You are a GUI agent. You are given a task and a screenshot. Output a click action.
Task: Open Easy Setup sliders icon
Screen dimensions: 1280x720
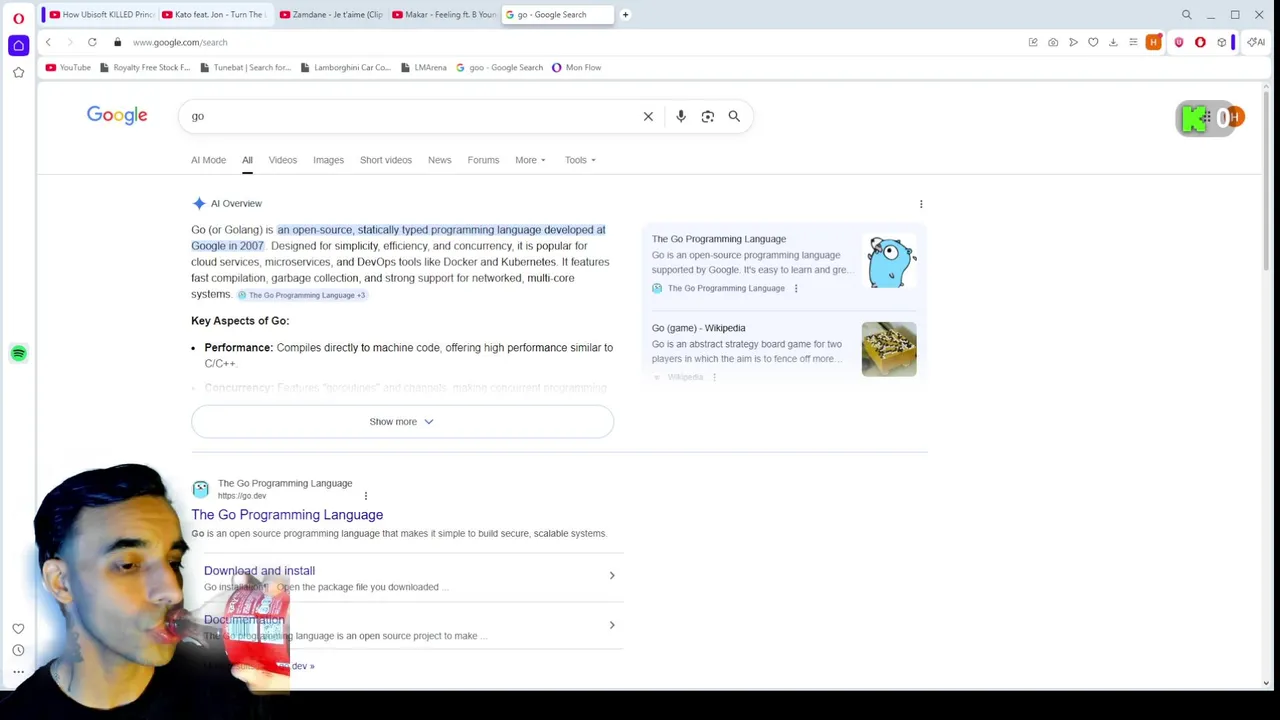1133,42
